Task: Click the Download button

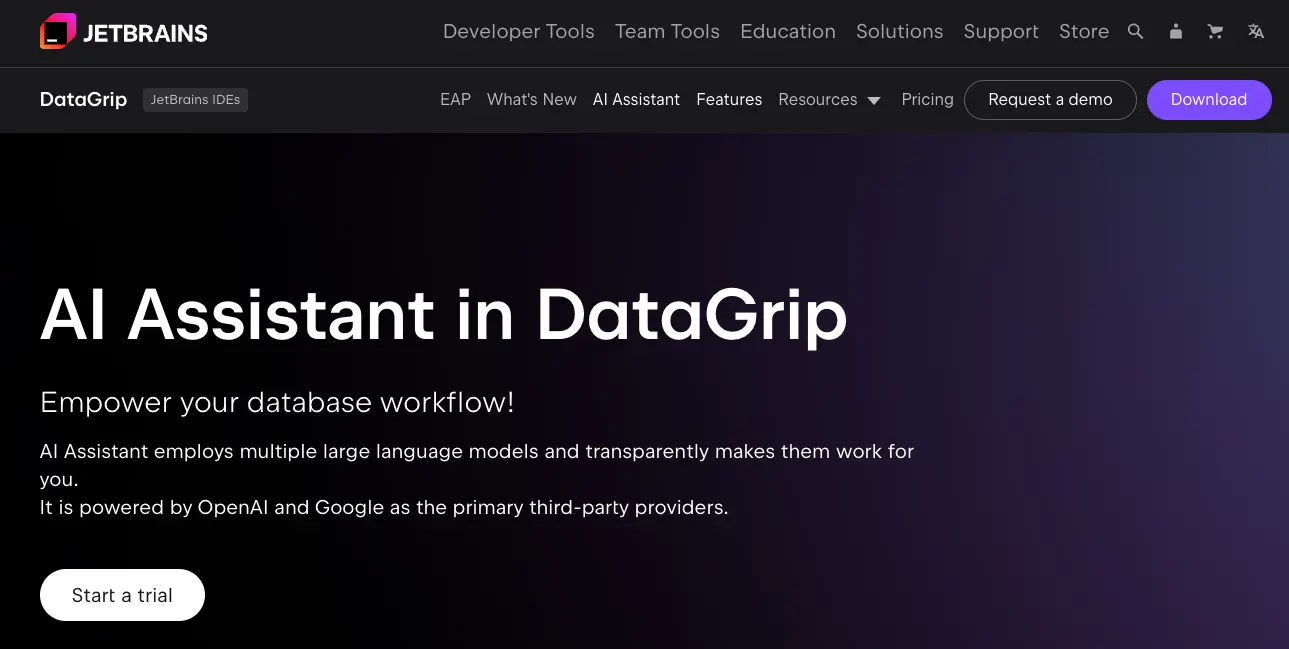Action: pos(1209,99)
